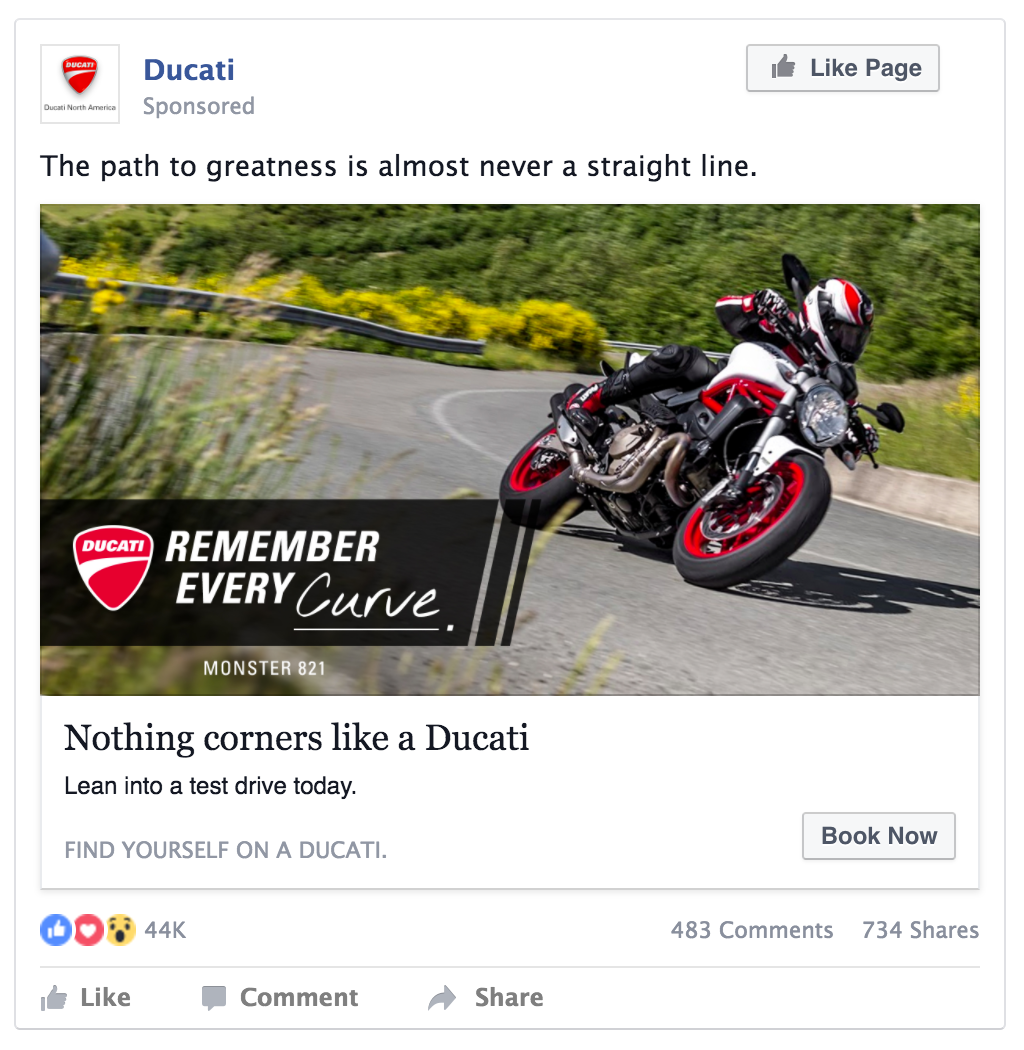Click the Book Now button
Viewport: 1024px width, 1050px height.
(879, 836)
